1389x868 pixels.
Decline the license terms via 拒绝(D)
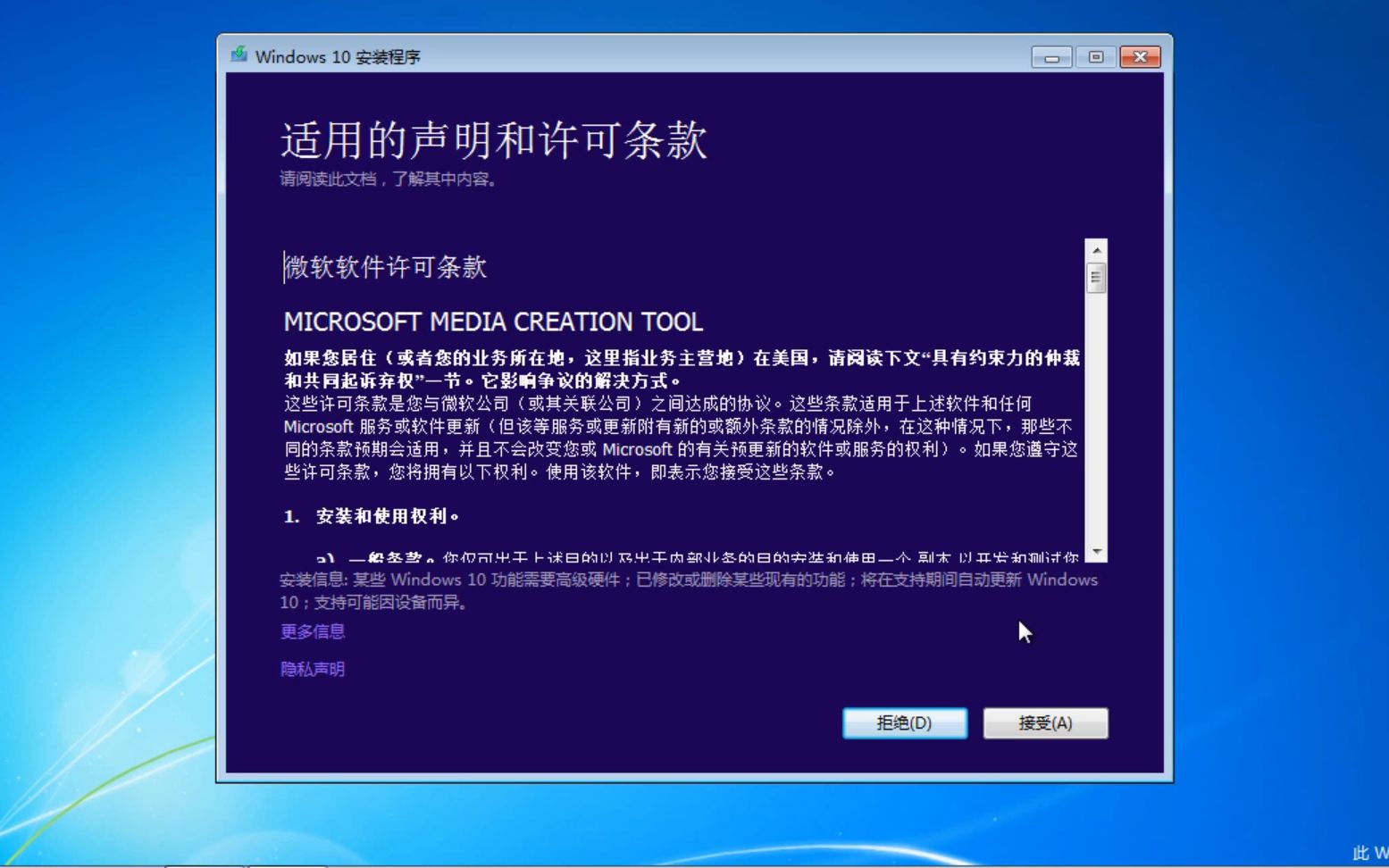pyautogui.click(x=905, y=723)
